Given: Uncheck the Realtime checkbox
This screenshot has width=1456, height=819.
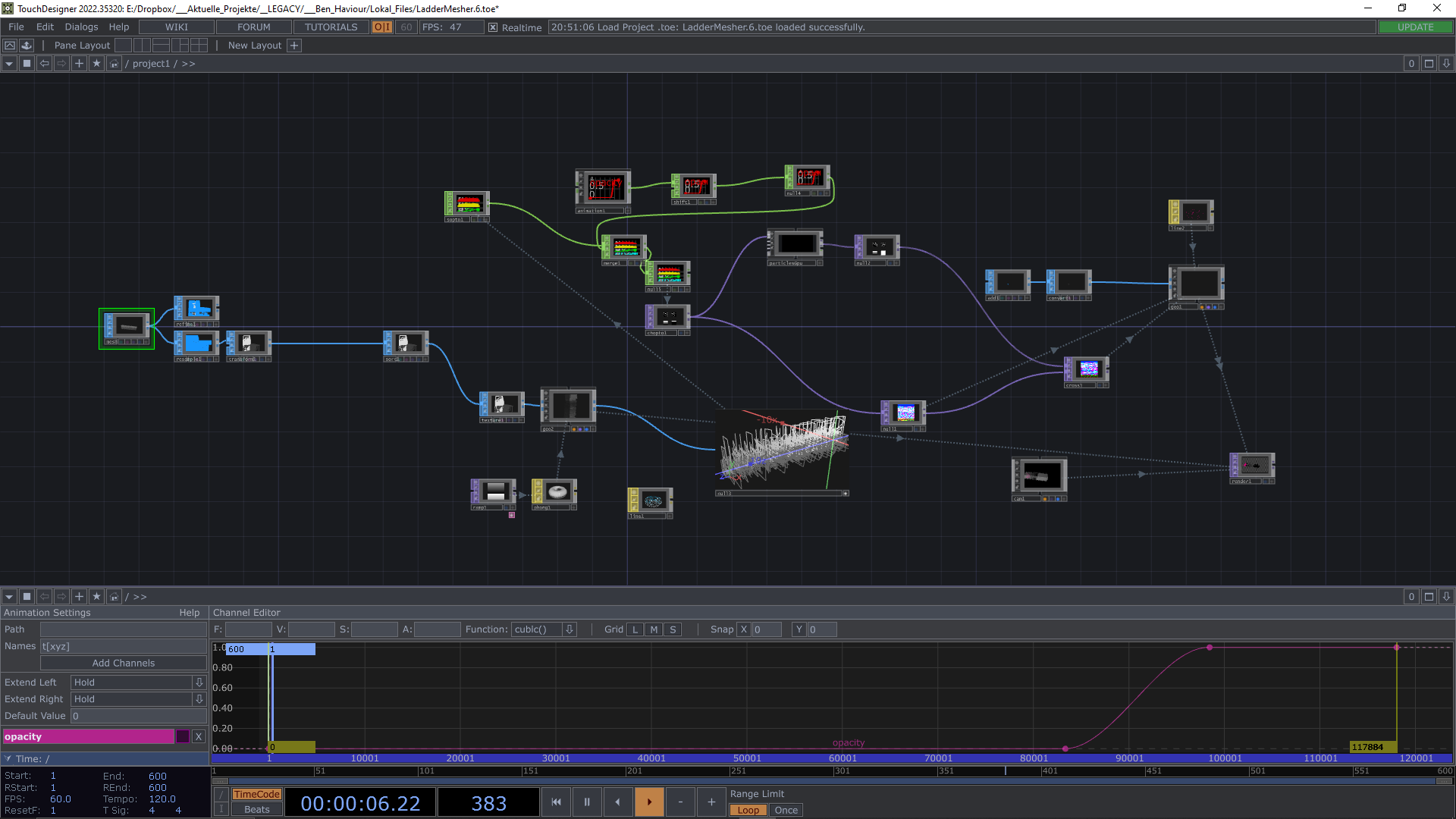Looking at the screenshot, I should 493,27.
